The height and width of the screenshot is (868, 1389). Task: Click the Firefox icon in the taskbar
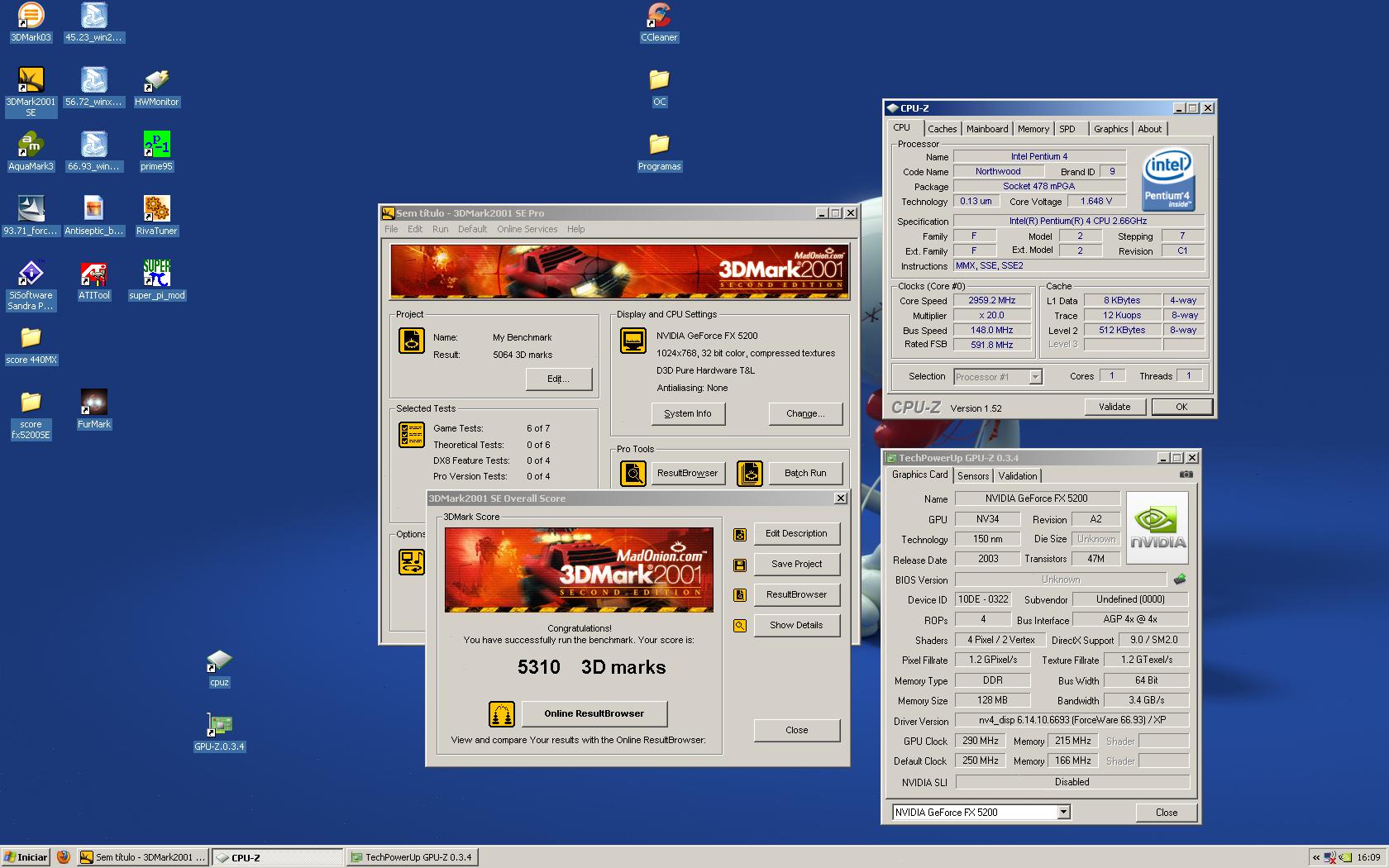coord(64,857)
